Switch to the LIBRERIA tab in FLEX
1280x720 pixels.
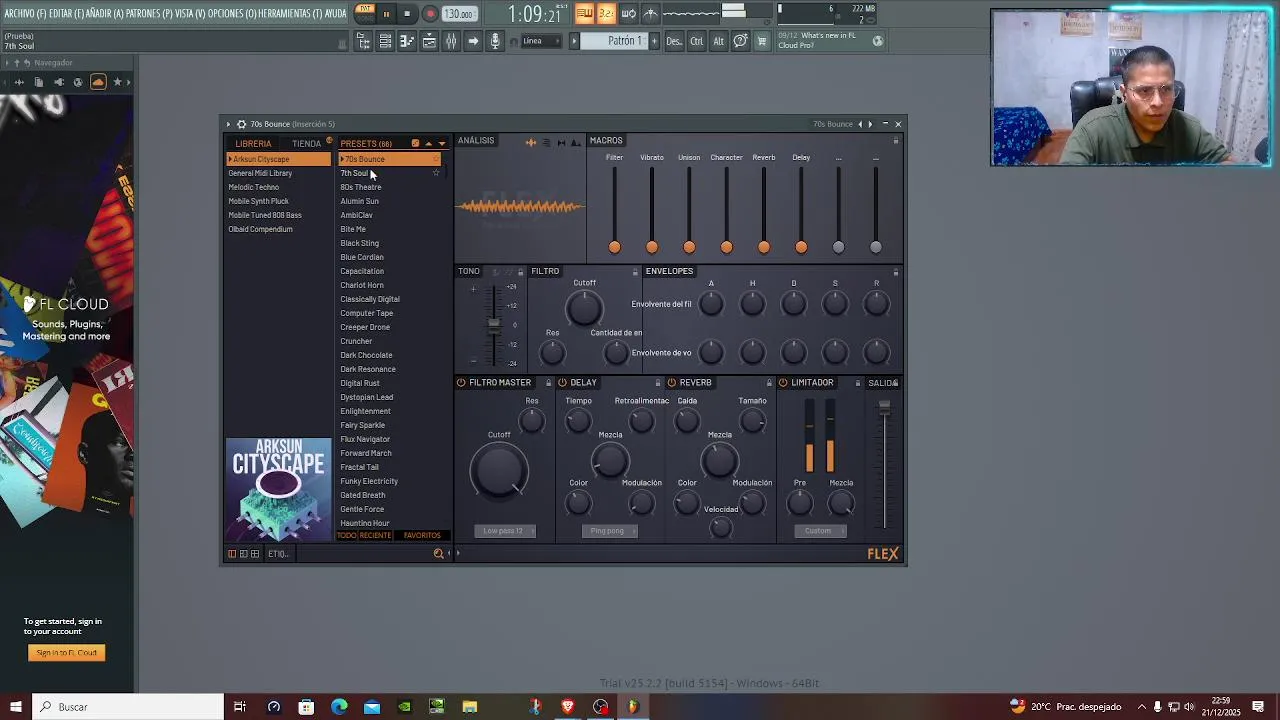tap(253, 143)
